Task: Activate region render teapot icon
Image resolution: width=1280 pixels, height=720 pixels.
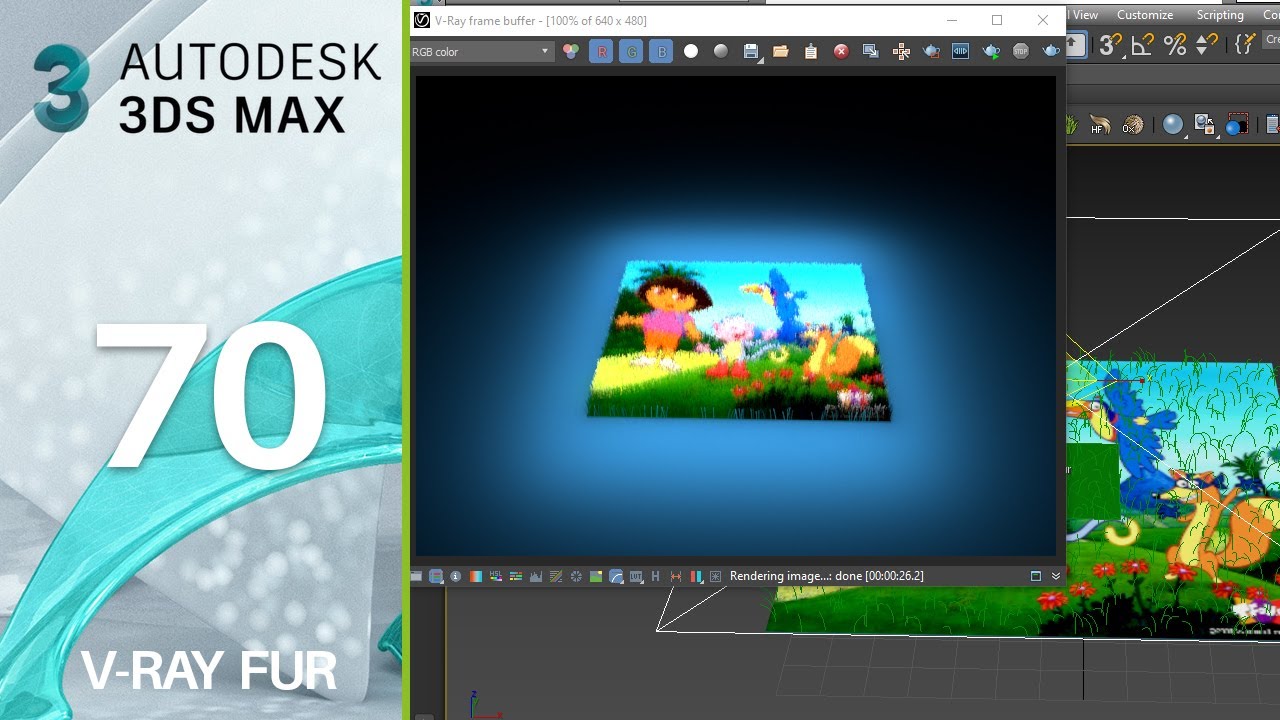Action: [931, 51]
